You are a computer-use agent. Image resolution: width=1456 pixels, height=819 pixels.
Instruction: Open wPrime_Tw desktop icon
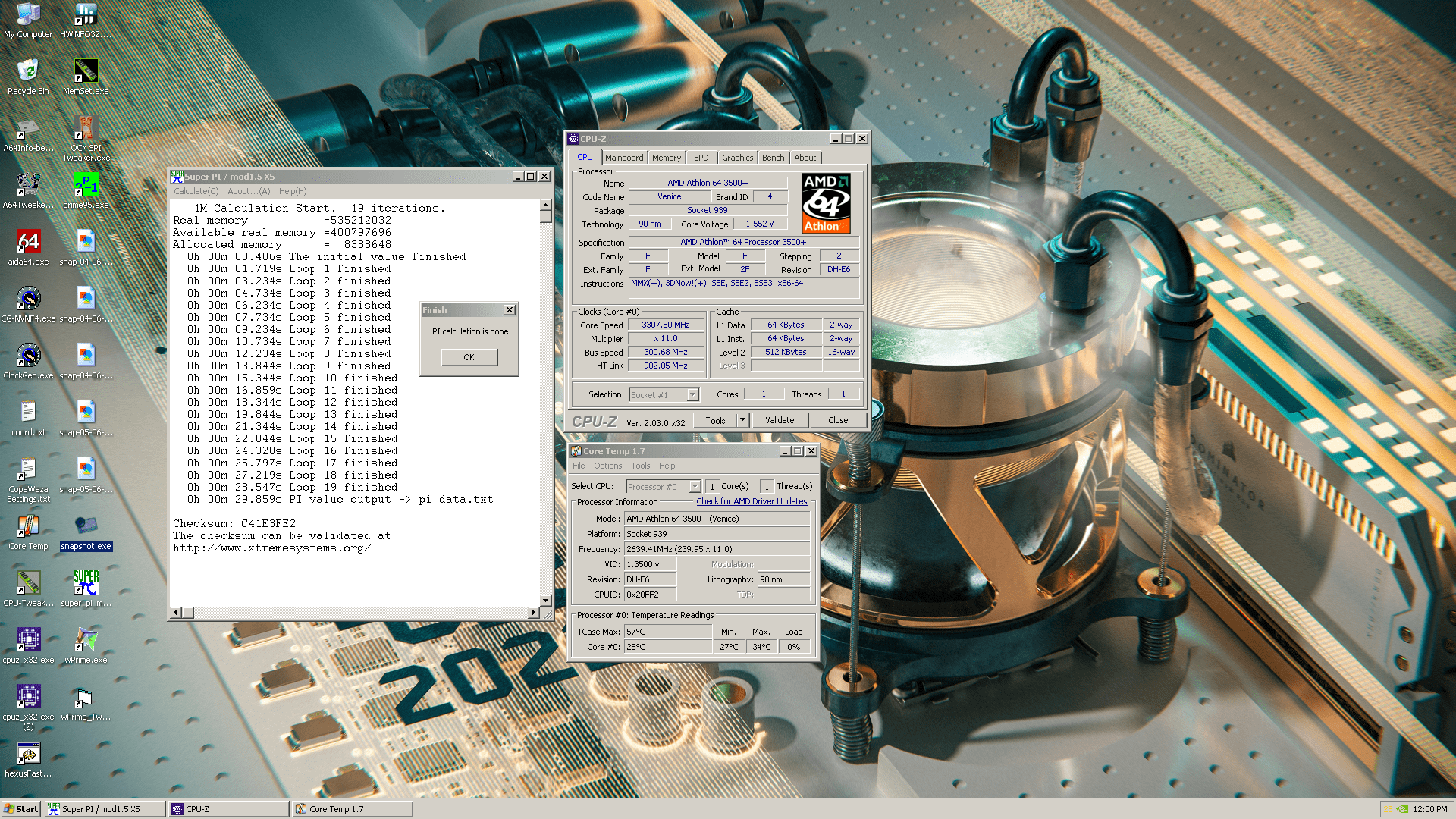[86, 703]
